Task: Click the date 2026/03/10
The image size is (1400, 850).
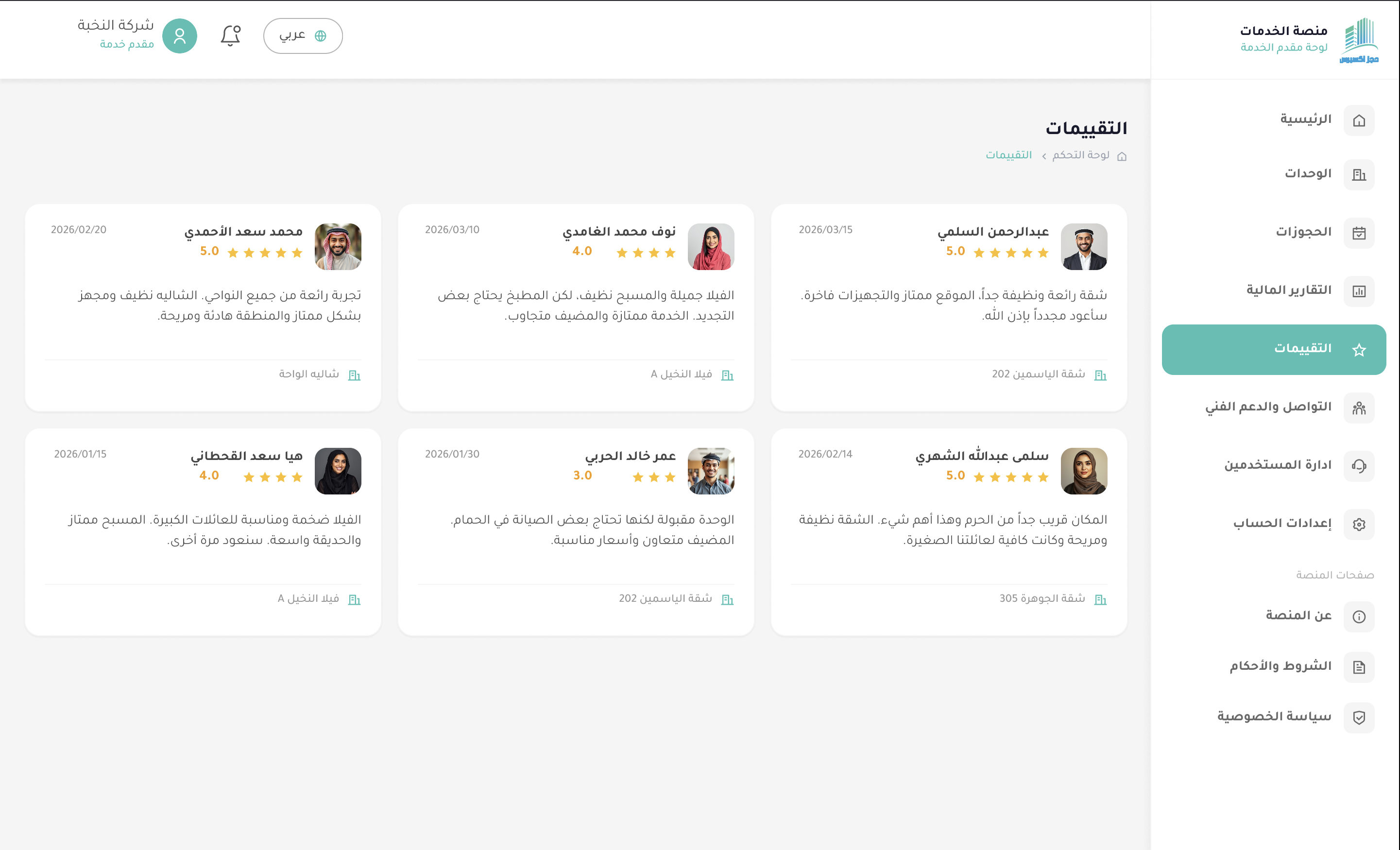Action: (x=452, y=230)
